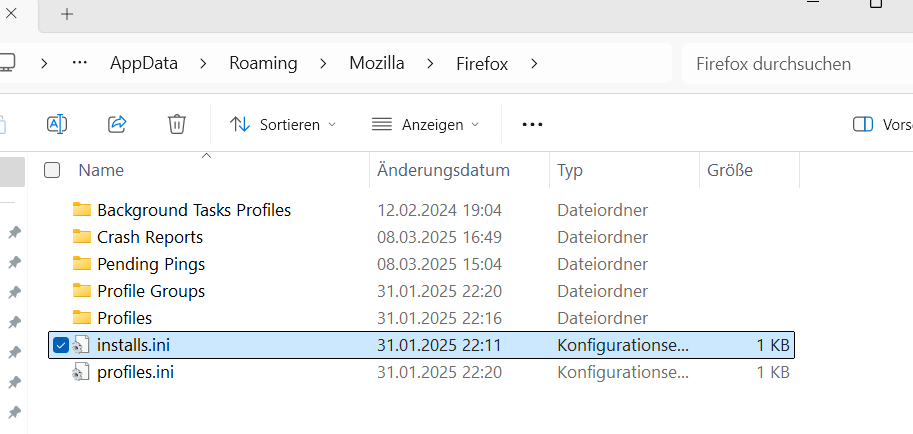913x434 pixels.
Task: Open a new tab with plus button
Action: (x=67, y=14)
